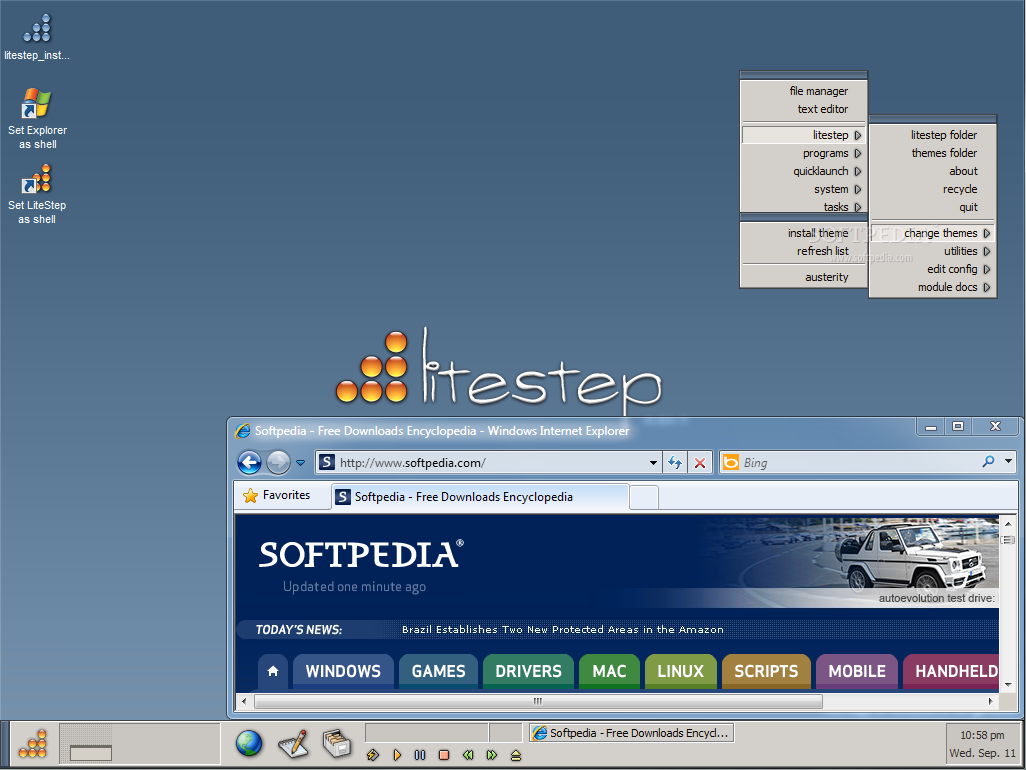Click install theme menu entry
1026x770 pixels.
tap(804, 233)
